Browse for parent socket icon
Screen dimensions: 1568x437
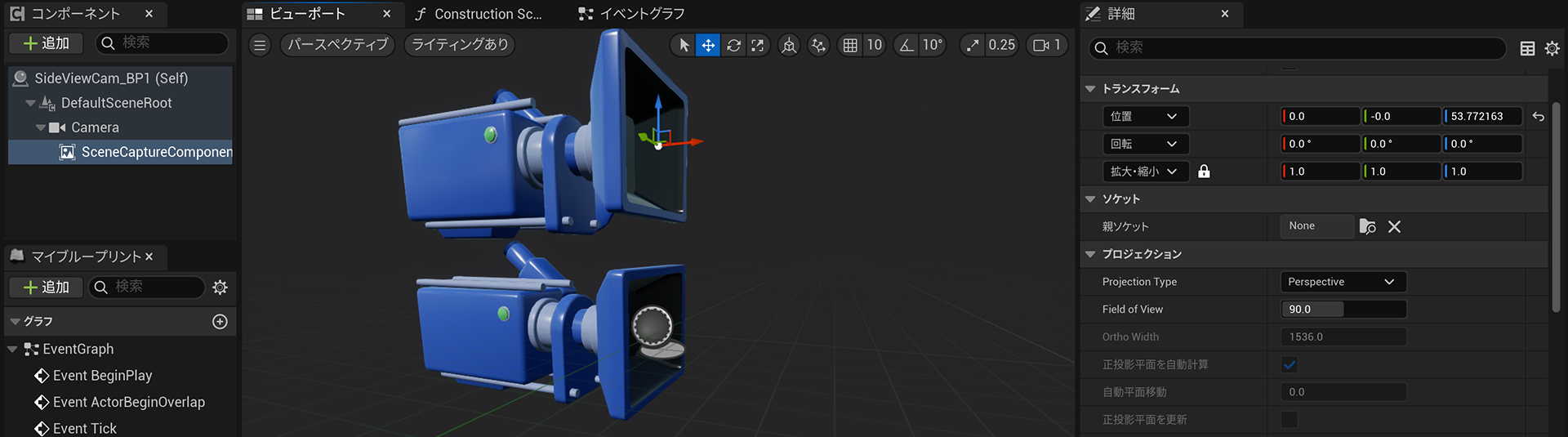1368,226
